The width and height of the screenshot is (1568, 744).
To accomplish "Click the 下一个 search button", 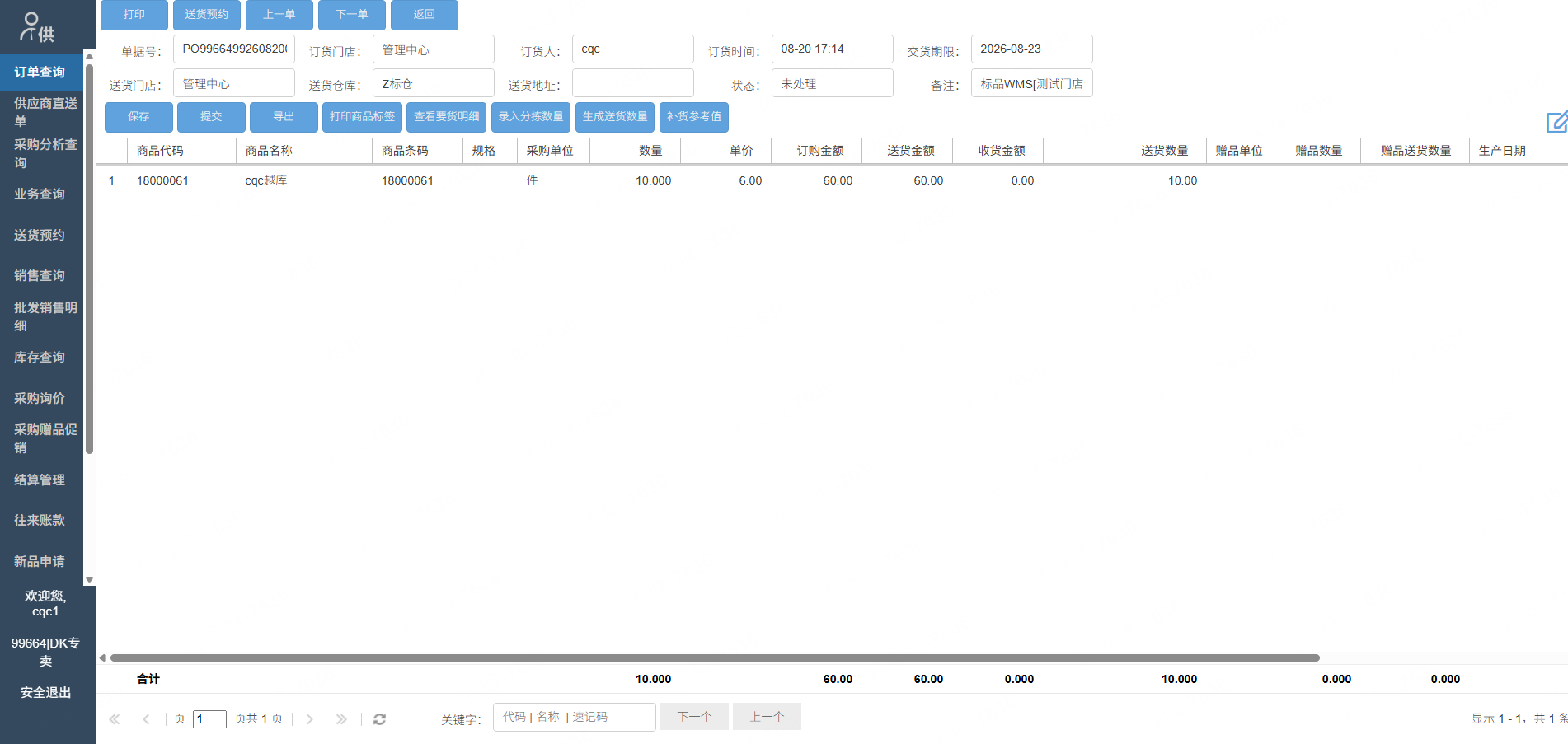I will 694,717.
